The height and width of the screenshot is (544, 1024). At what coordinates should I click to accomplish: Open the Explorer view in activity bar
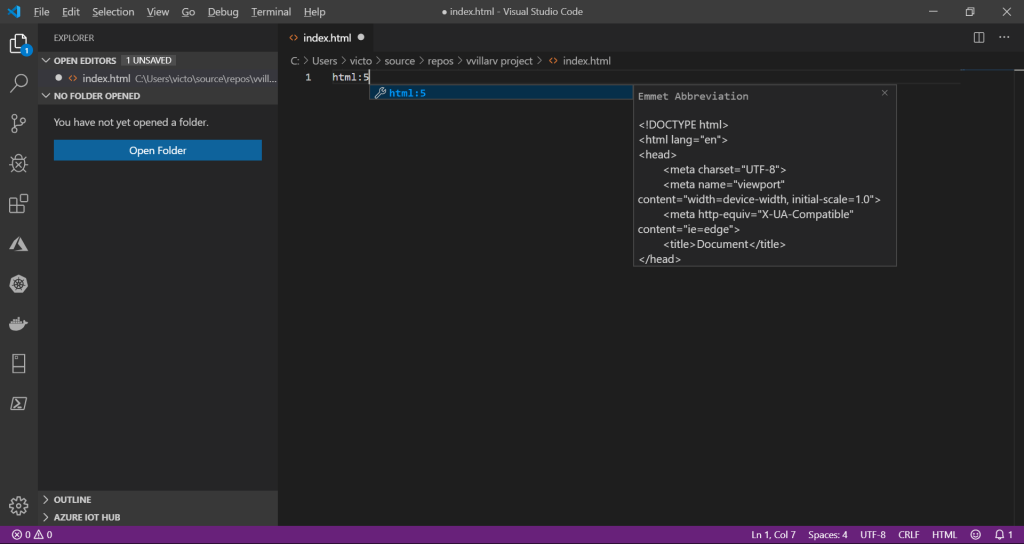point(19,44)
